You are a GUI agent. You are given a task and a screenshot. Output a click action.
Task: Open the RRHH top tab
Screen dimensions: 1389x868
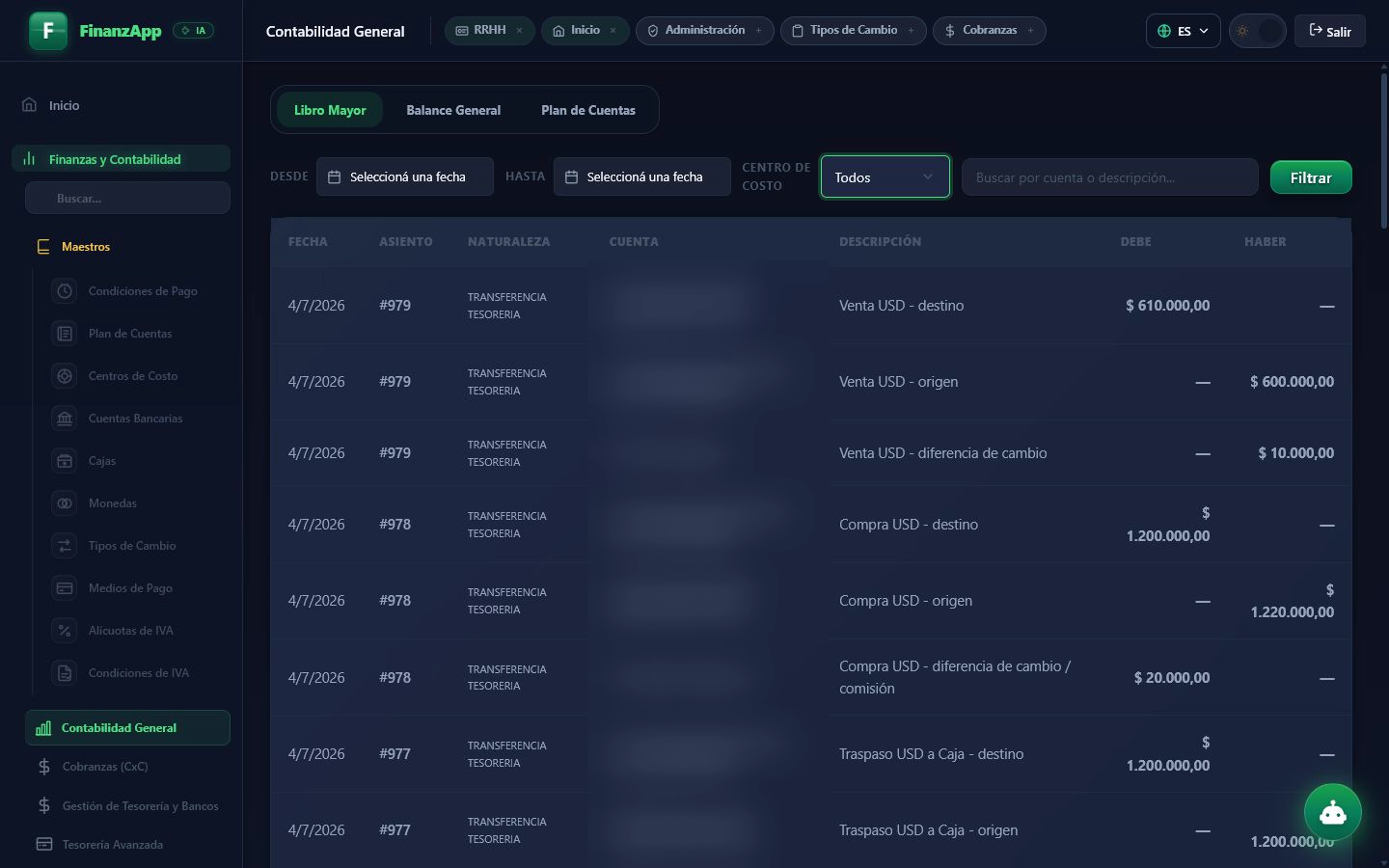[490, 31]
